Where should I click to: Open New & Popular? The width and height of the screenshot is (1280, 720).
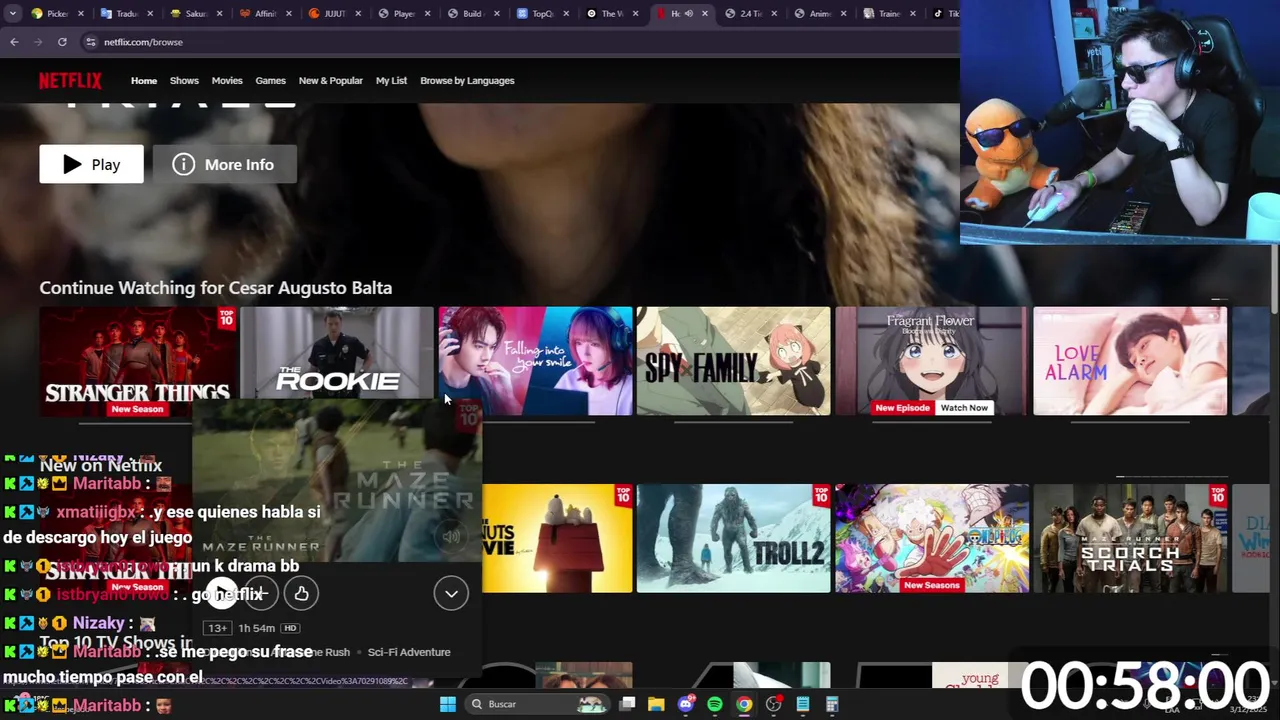click(330, 81)
